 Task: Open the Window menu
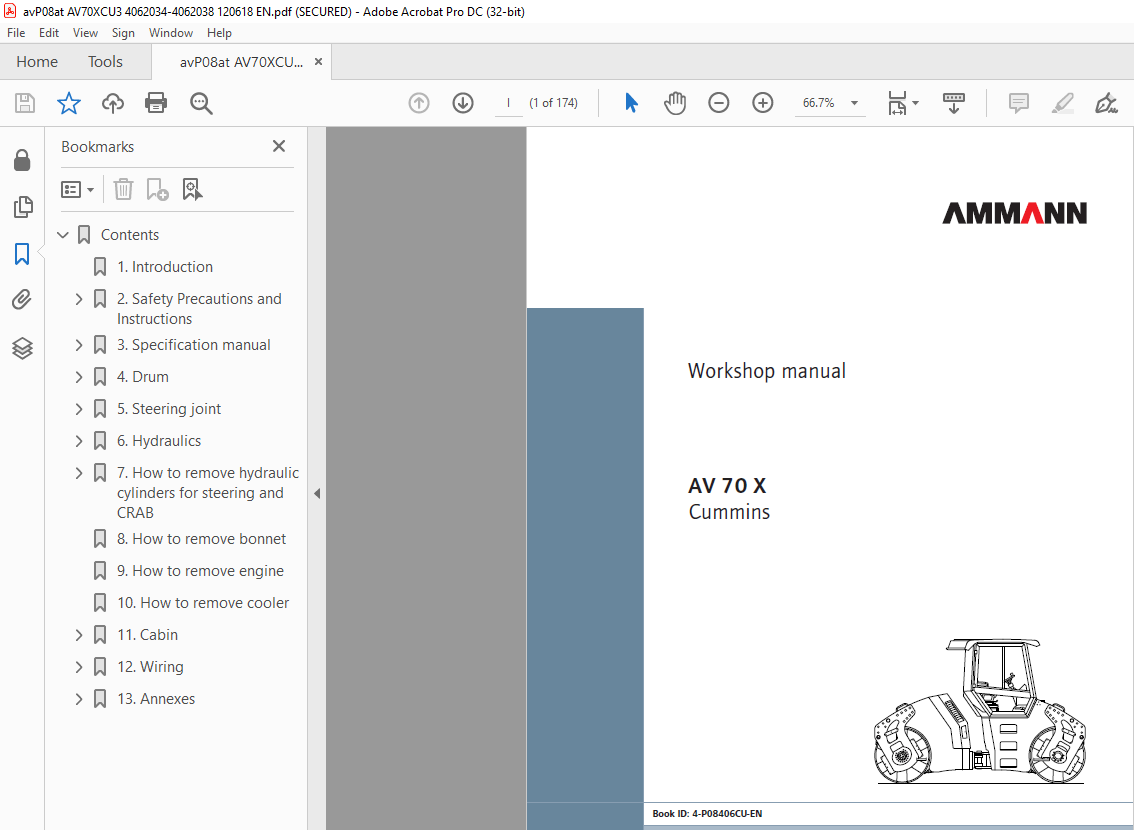(x=171, y=33)
